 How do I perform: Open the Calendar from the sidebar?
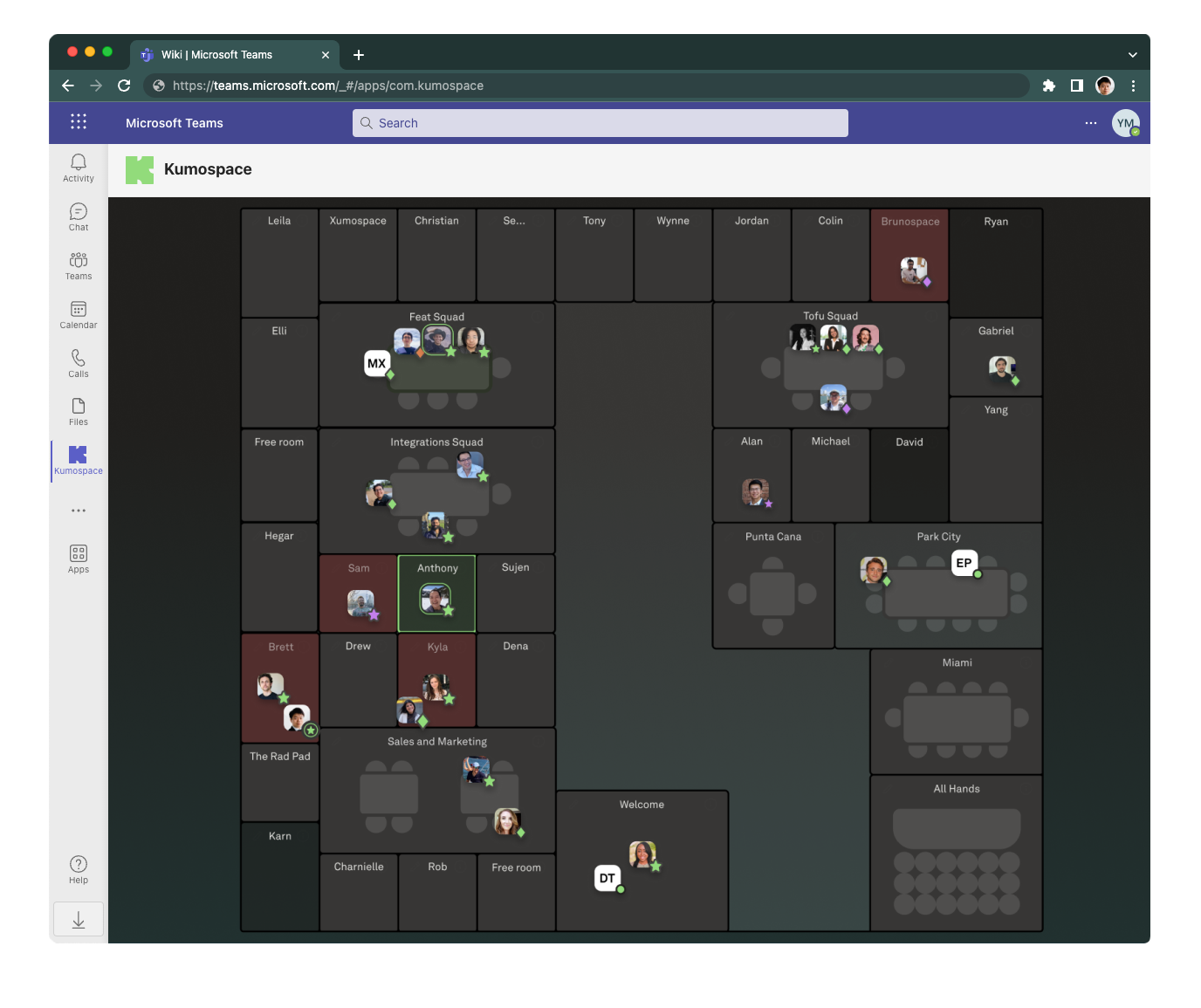tap(78, 314)
